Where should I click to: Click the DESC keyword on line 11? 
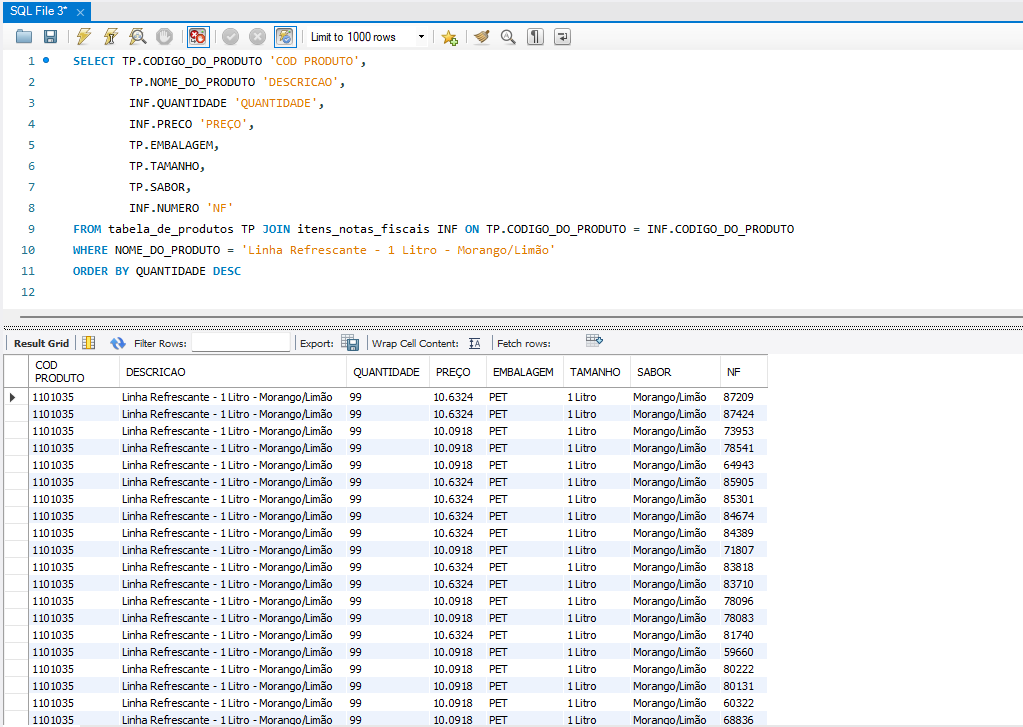coord(226,271)
